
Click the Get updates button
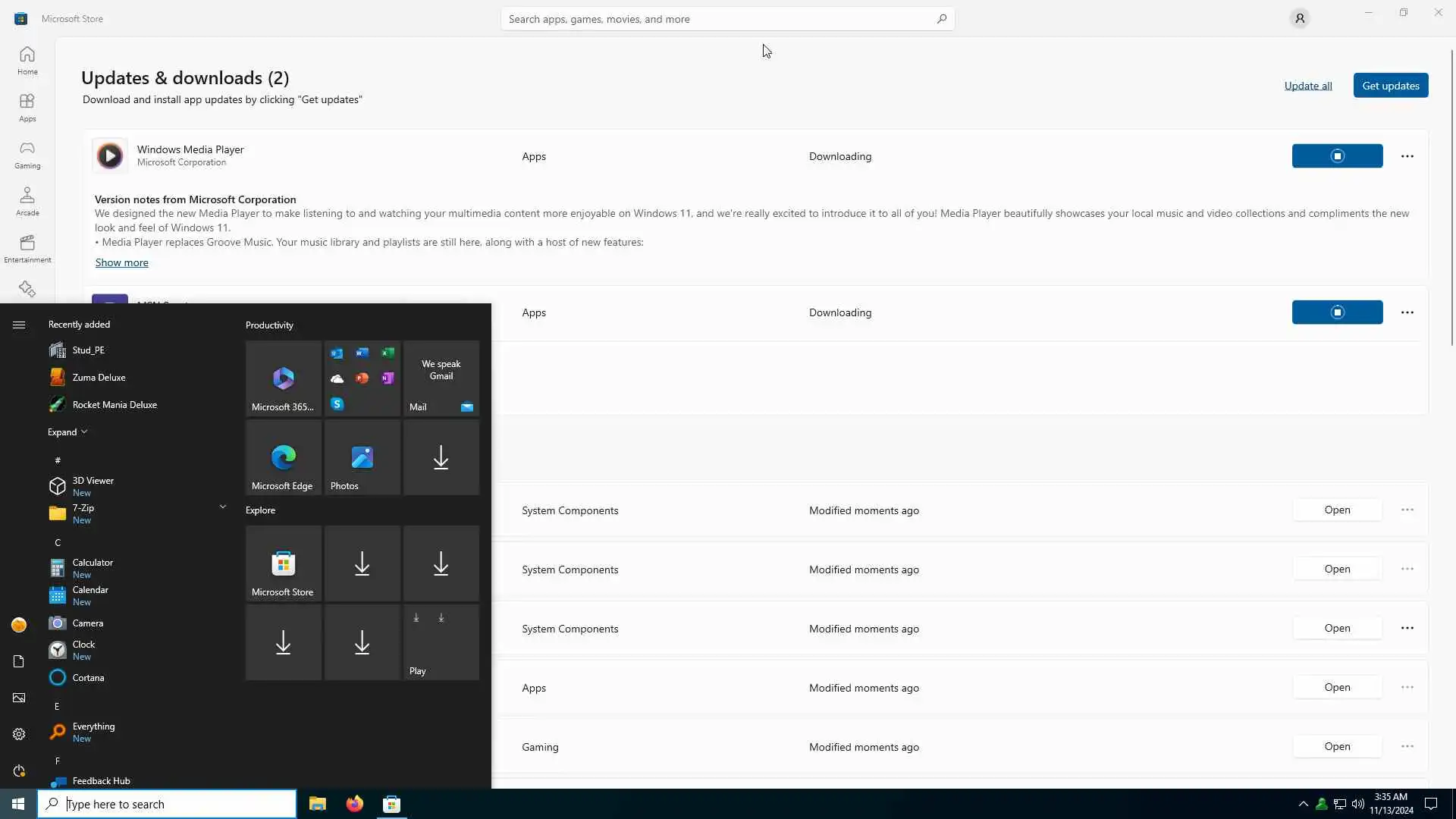point(1390,86)
